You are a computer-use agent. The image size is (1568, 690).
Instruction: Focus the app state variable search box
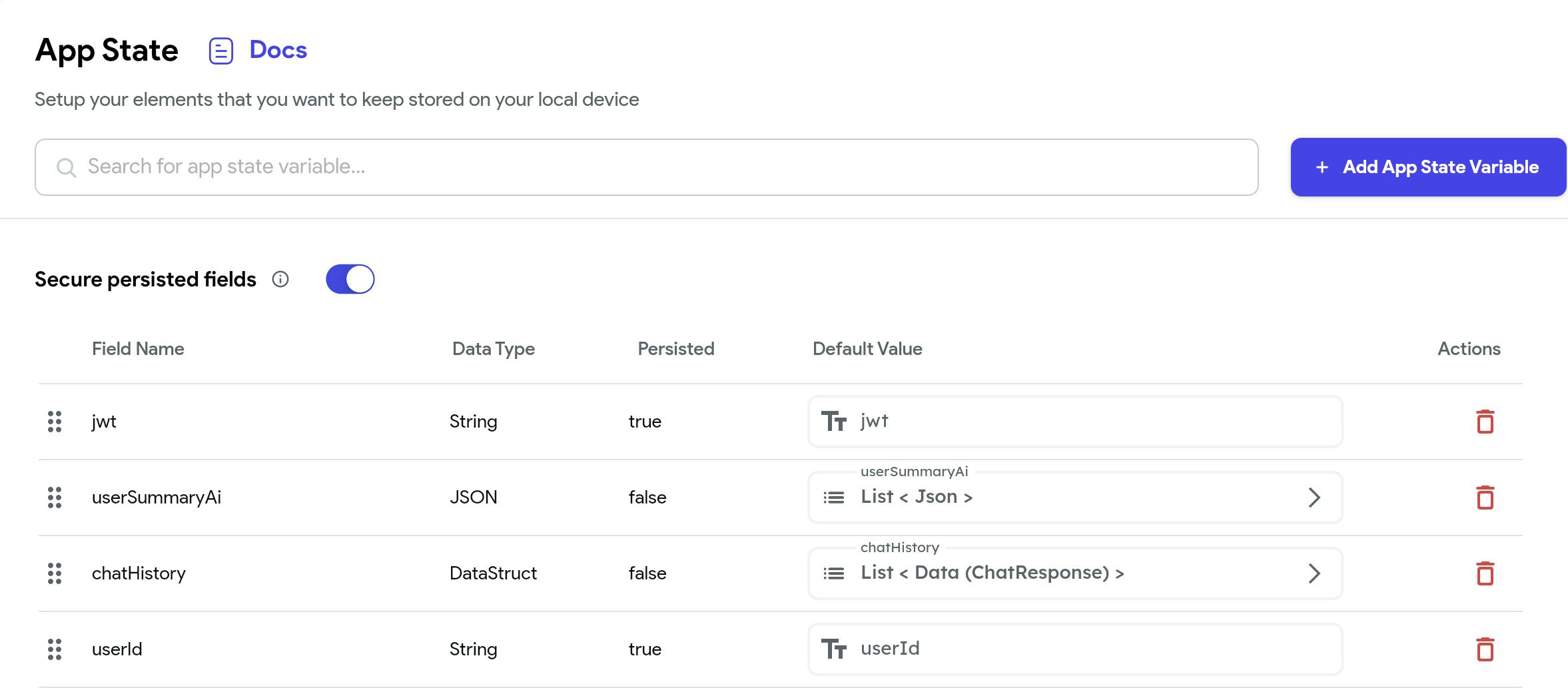coord(646,167)
